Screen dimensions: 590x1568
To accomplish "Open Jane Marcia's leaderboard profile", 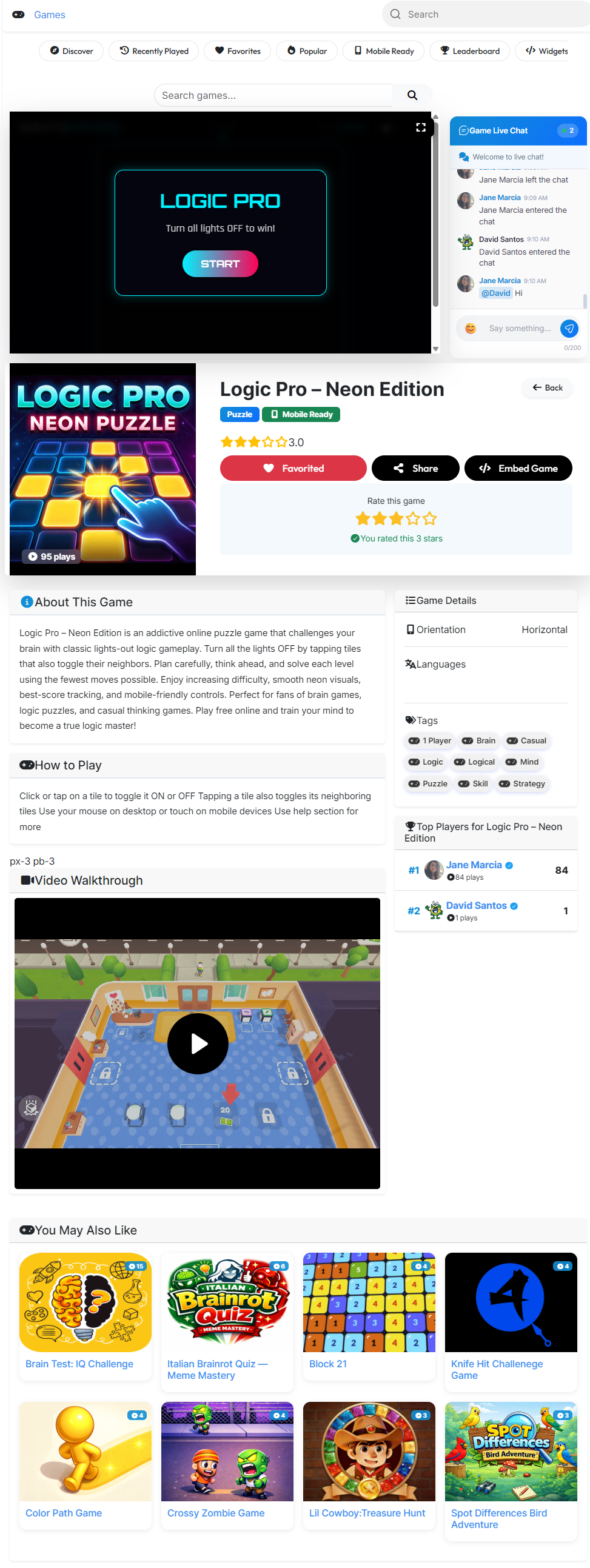I will pyautogui.click(x=474, y=865).
